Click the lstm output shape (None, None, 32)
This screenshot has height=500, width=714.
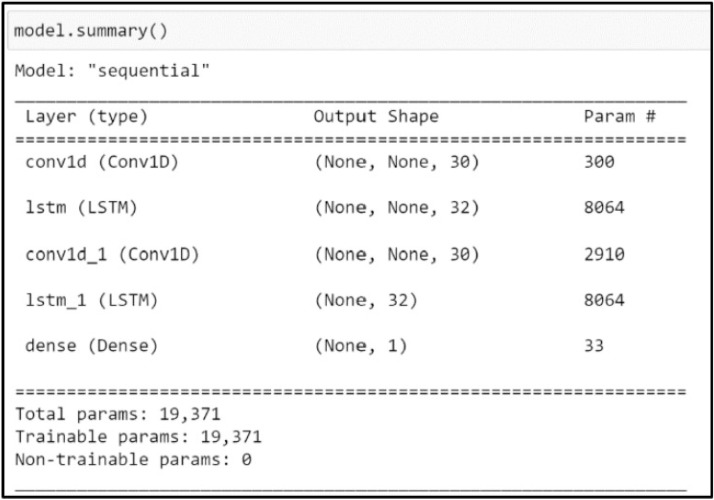397,208
